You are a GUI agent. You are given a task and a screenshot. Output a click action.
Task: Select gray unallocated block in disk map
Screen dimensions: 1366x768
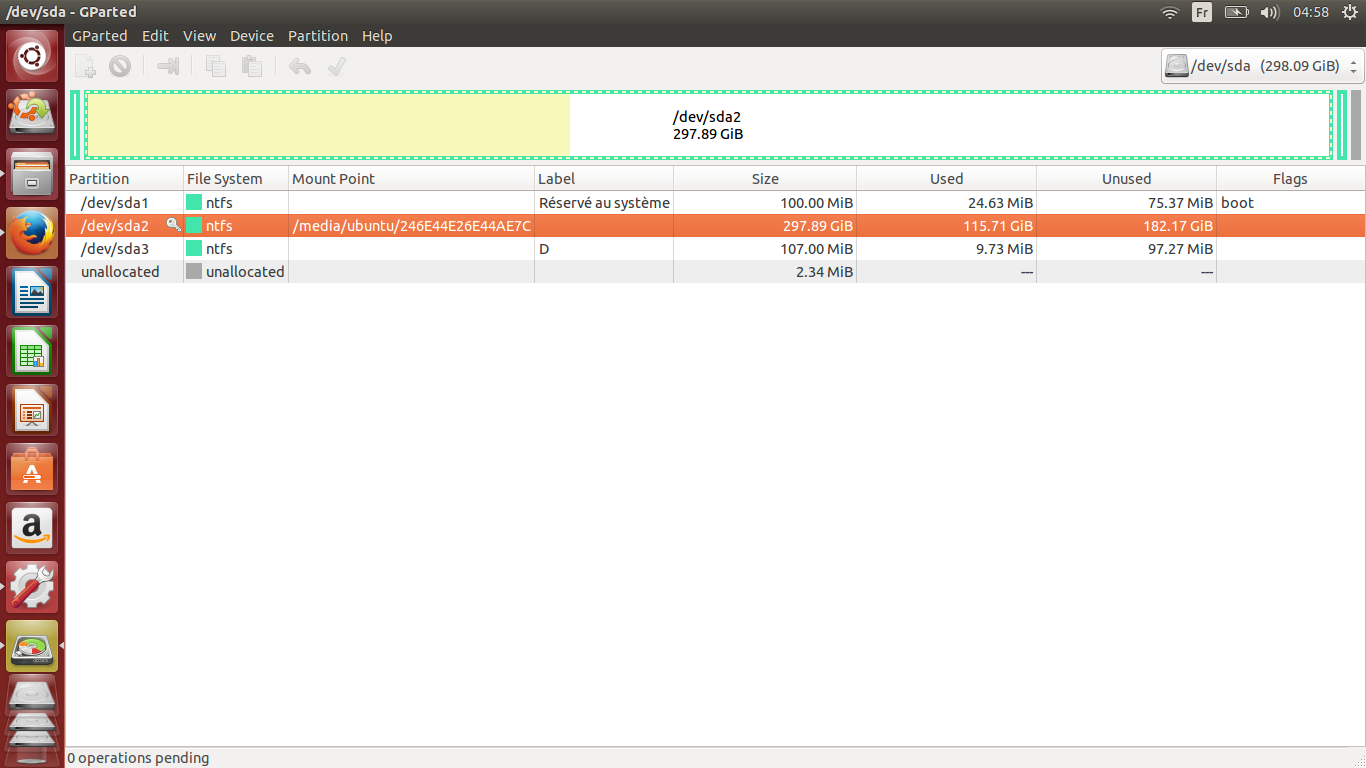coord(1356,125)
